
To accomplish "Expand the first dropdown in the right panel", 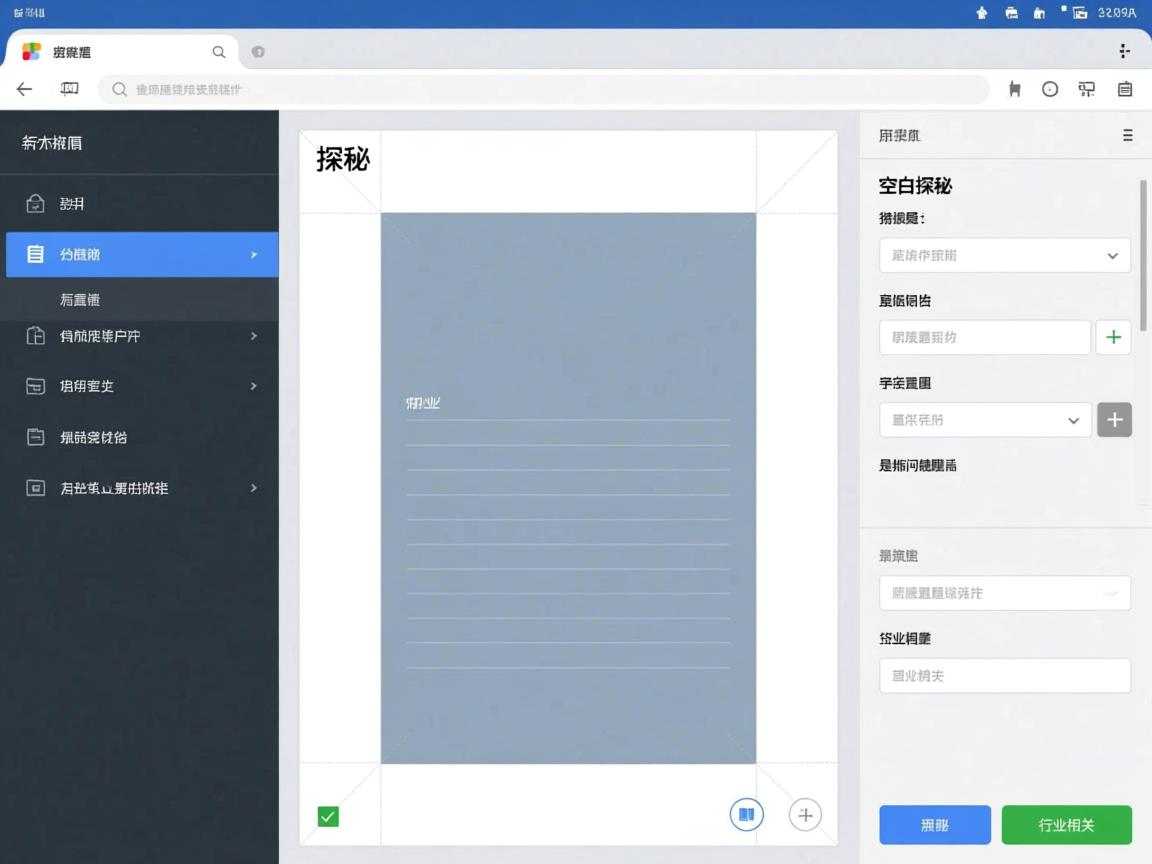I will (x=1004, y=255).
